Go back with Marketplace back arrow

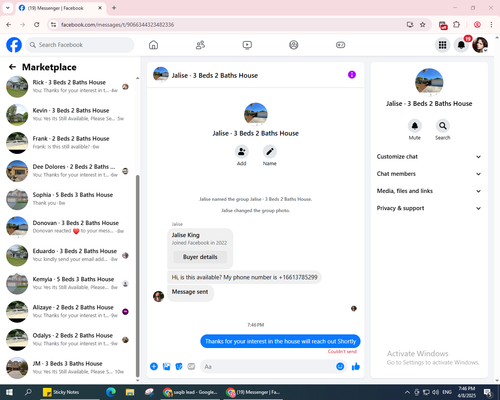[x=12, y=67]
